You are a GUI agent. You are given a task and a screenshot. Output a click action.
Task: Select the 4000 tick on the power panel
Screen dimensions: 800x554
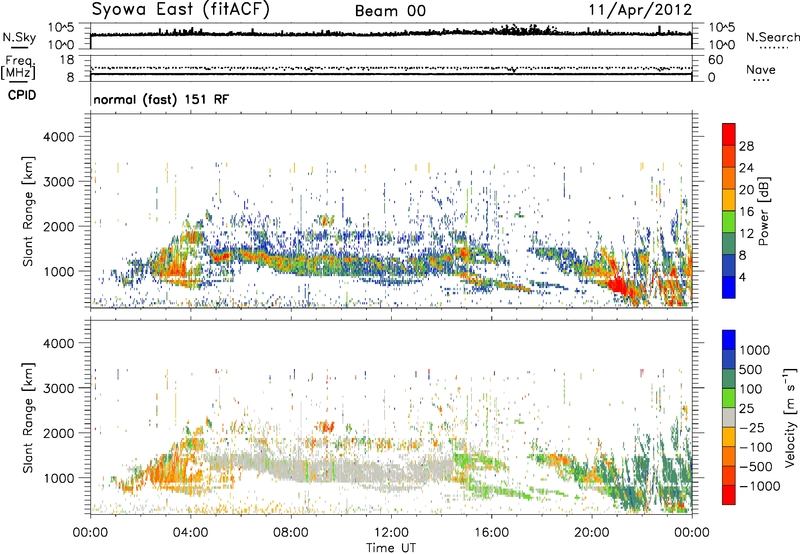pos(59,137)
